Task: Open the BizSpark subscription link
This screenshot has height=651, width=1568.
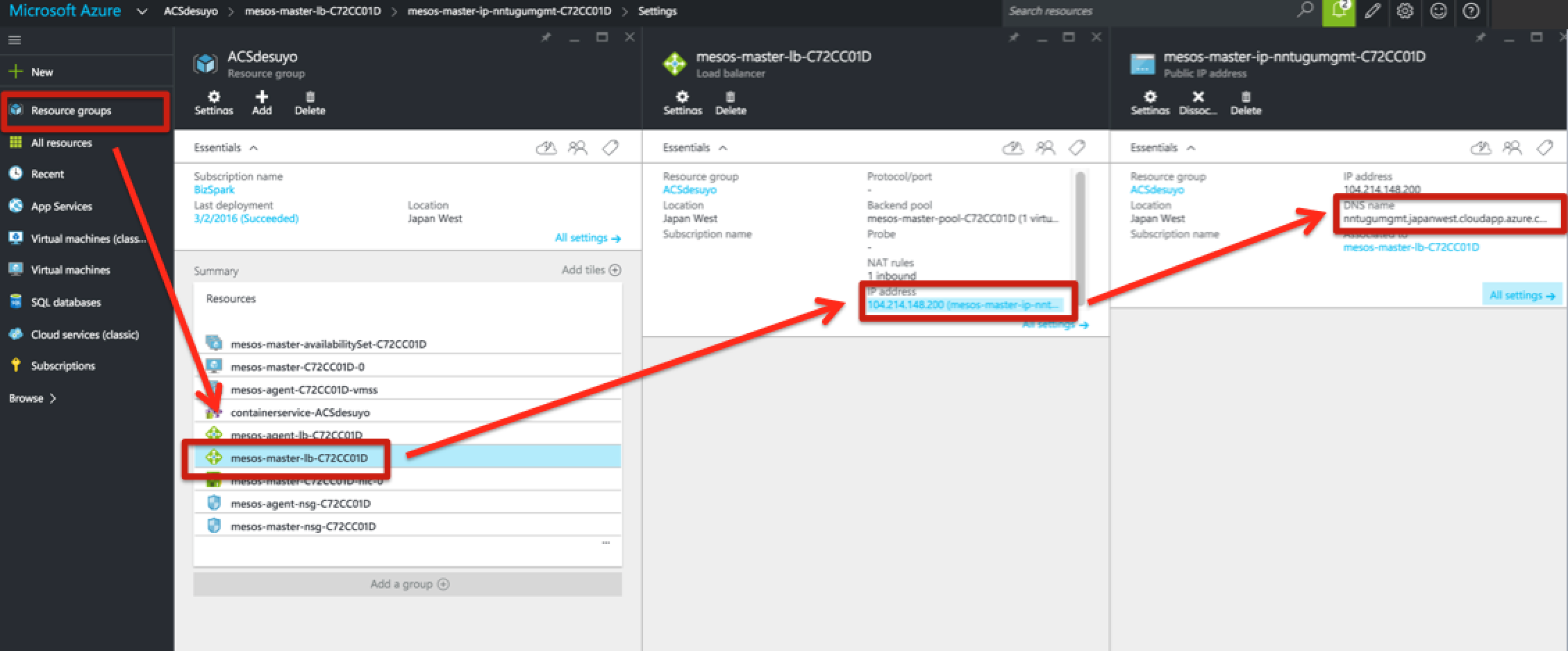Action: 214,189
